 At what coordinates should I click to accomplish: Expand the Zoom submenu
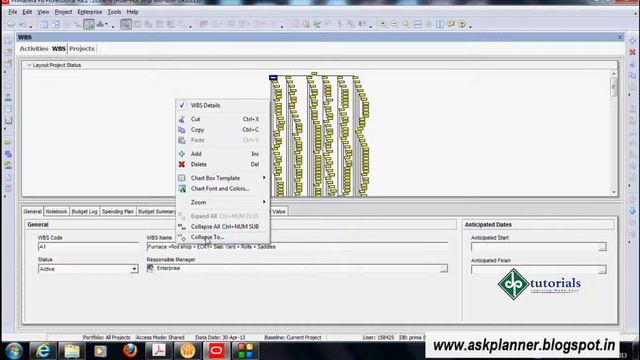[223, 202]
